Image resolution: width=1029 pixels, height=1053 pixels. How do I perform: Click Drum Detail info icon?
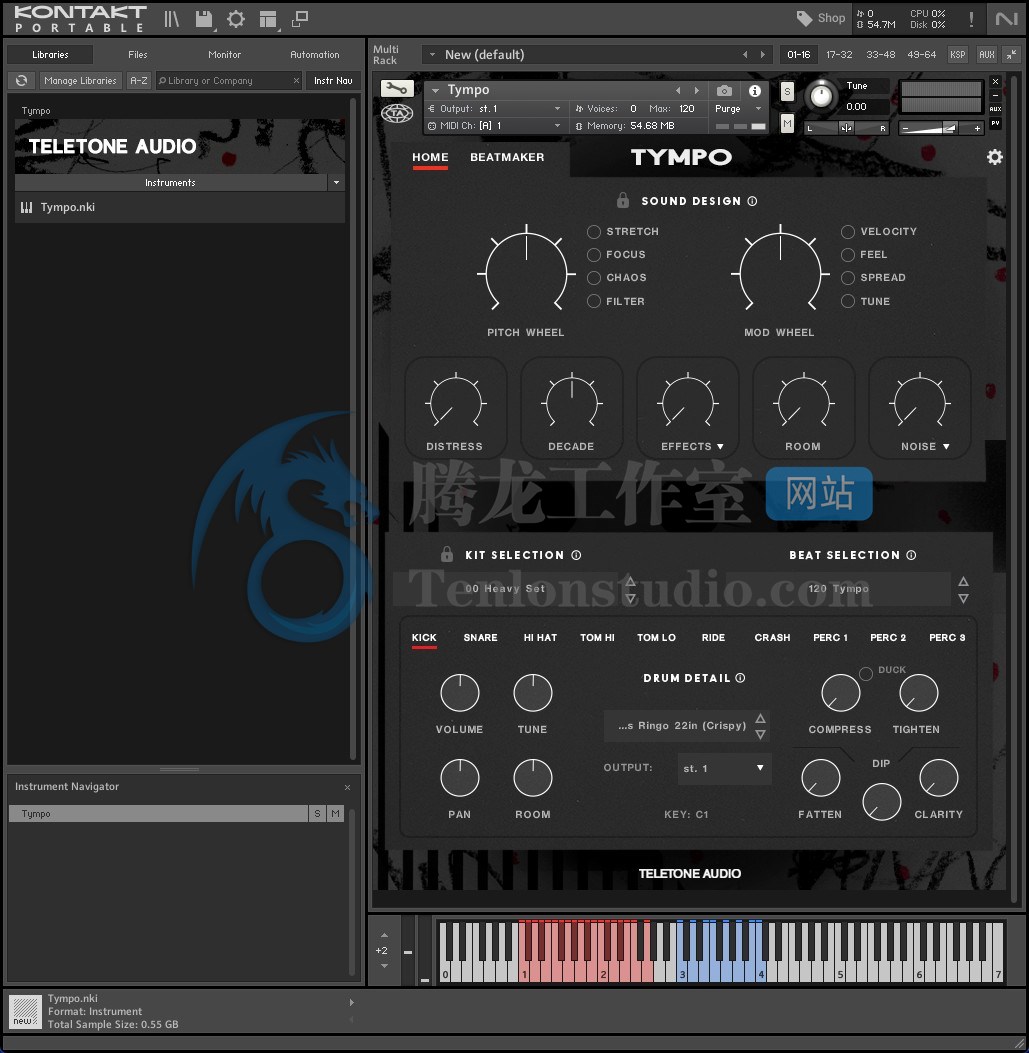(x=740, y=678)
